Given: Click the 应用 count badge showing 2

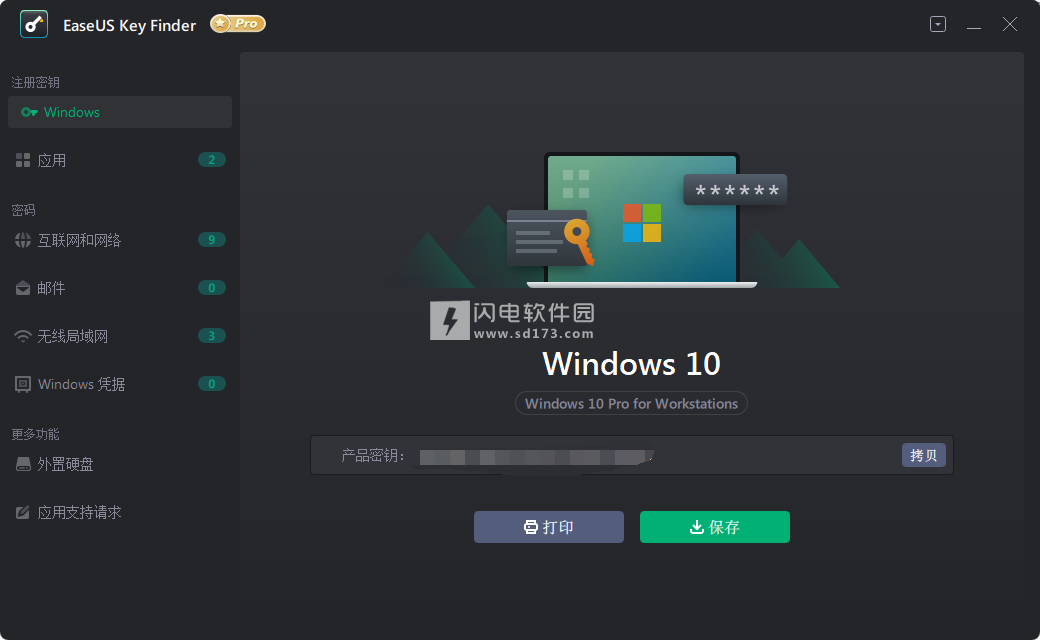Looking at the screenshot, I should pos(212,160).
